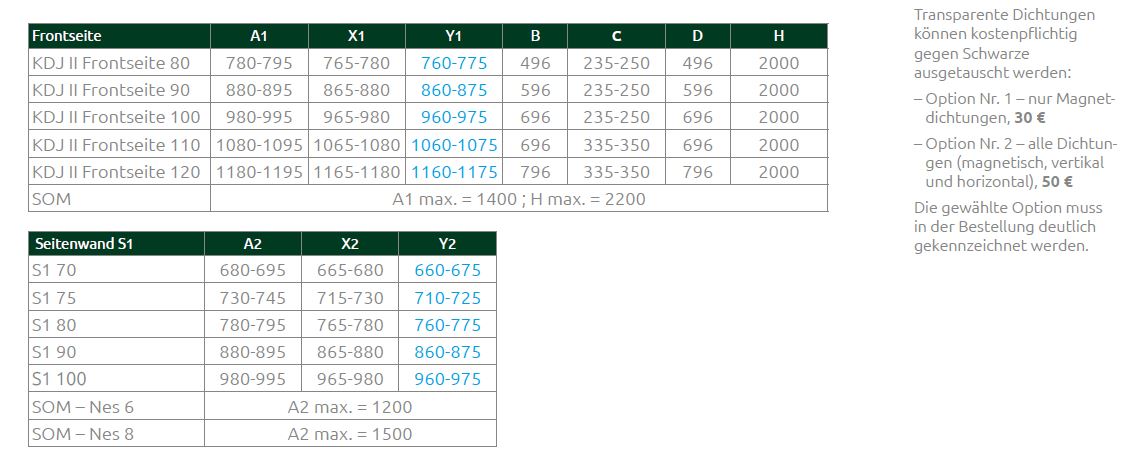Image resolution: width=1136 pixels, height=453 pixels.
Task: Select the H column header
Action: [x=778, y=36]
